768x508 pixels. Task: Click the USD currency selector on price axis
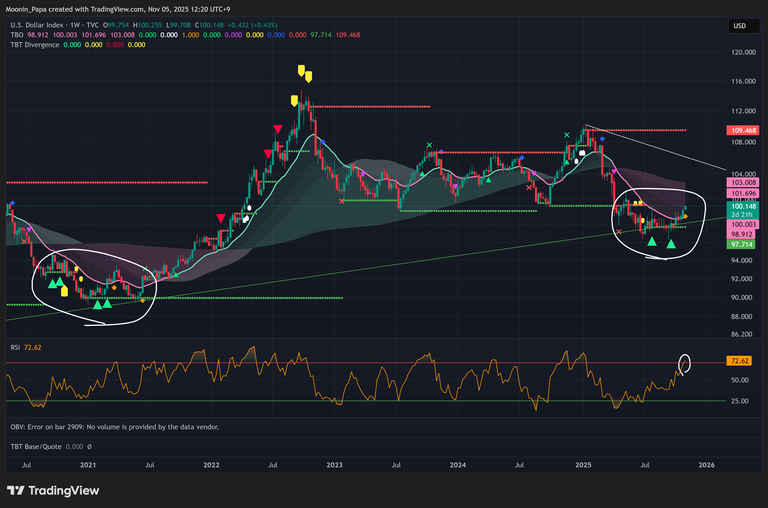[x=739, y=26]
